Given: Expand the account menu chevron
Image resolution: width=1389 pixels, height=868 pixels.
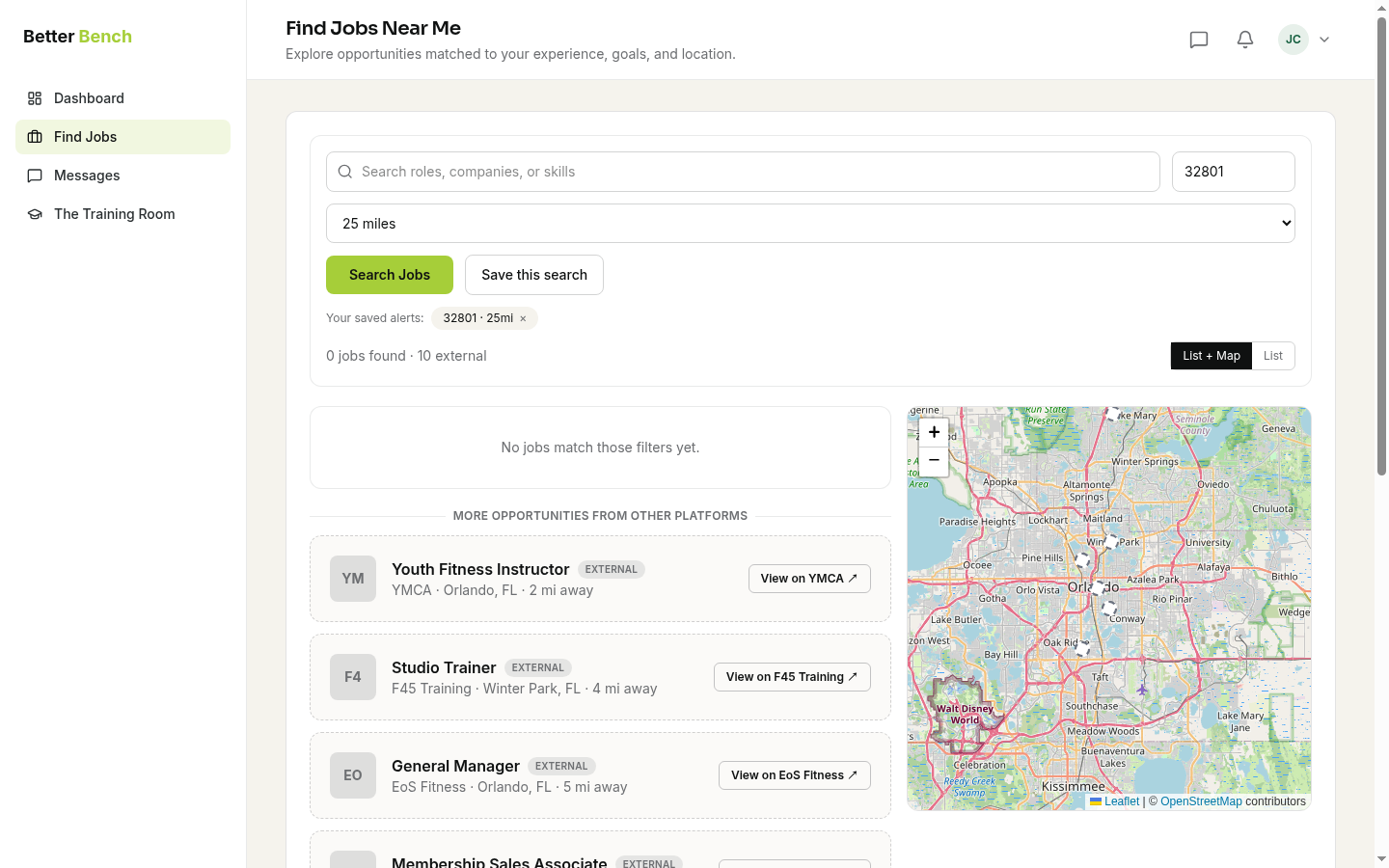Looking at the screenshot, I should pos(1324,40).
